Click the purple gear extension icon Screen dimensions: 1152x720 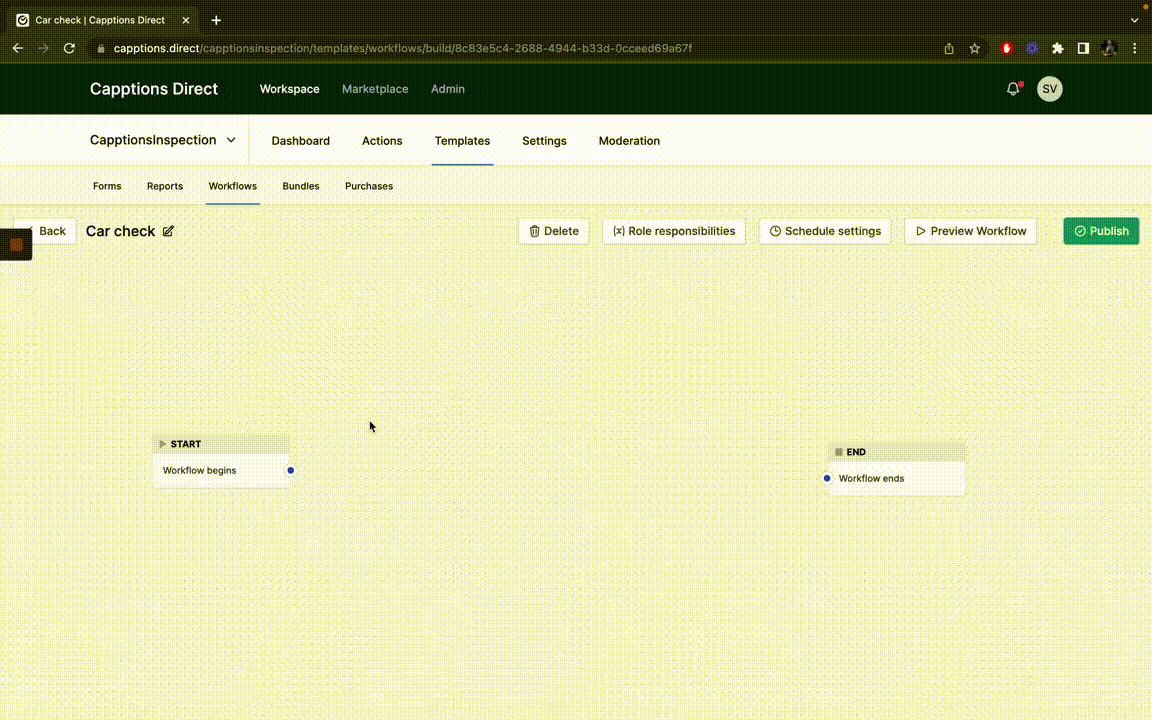click(1032, 48)
